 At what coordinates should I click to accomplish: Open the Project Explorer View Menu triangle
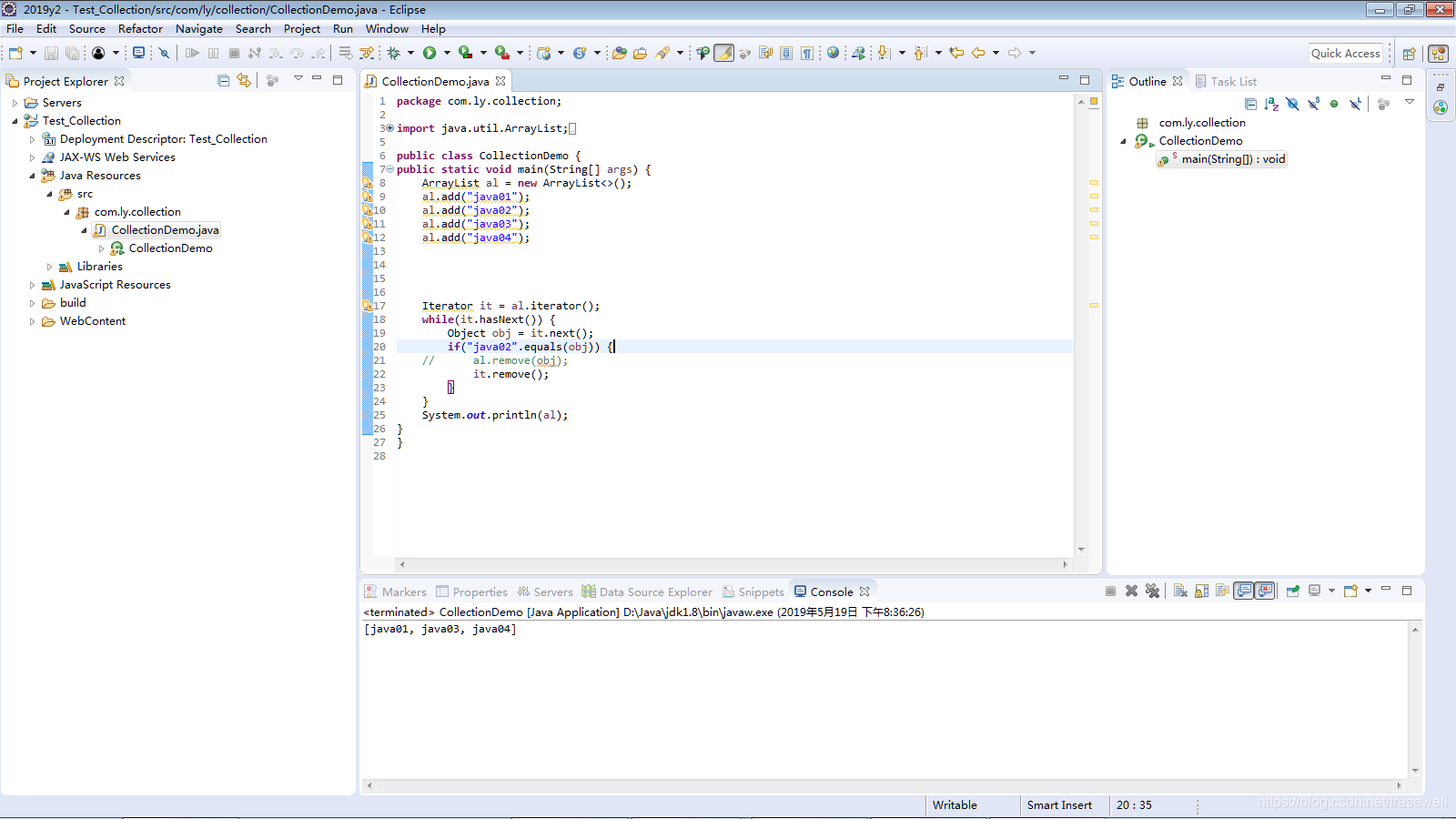(298, 79)
